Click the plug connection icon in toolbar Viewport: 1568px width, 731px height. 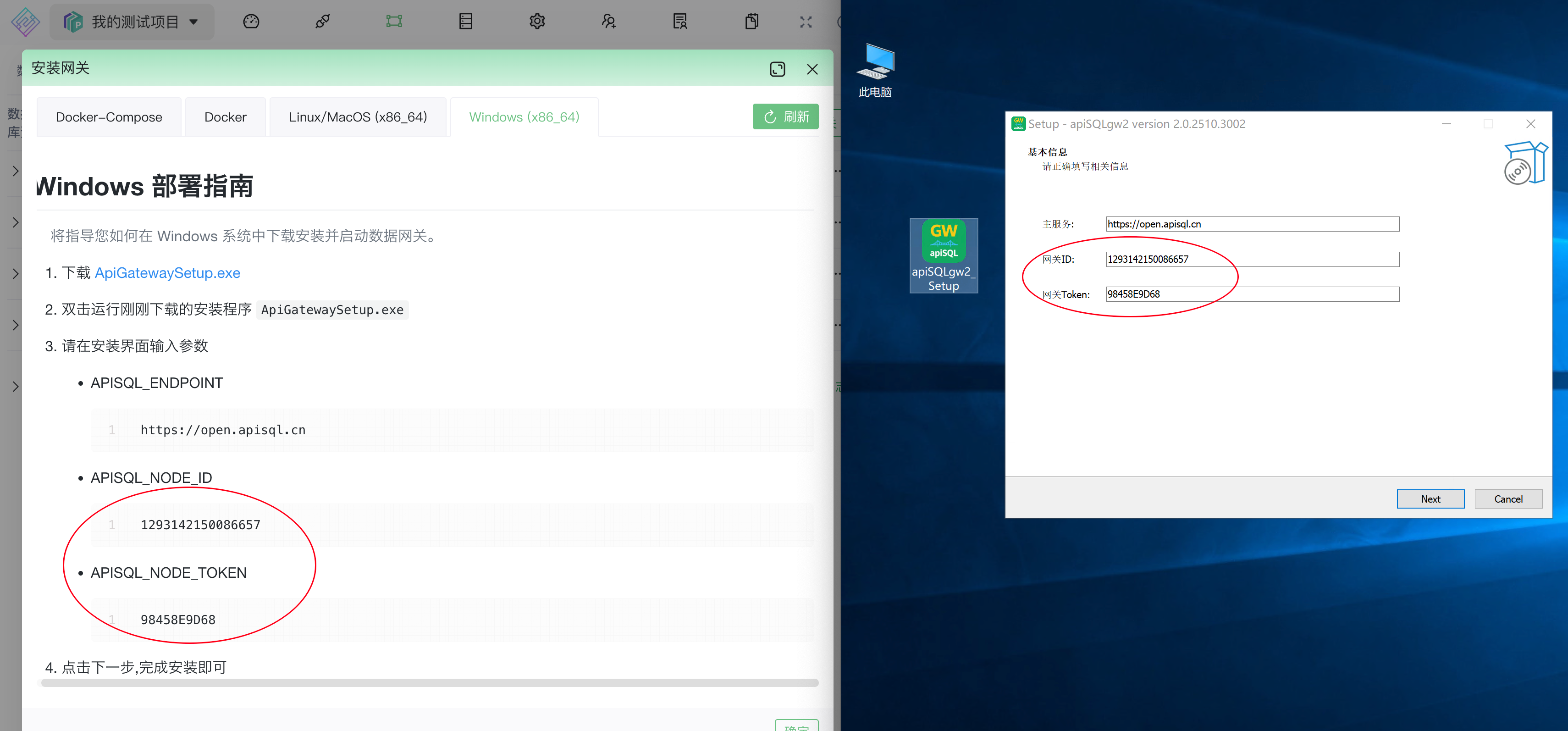[x=323, y=22]
